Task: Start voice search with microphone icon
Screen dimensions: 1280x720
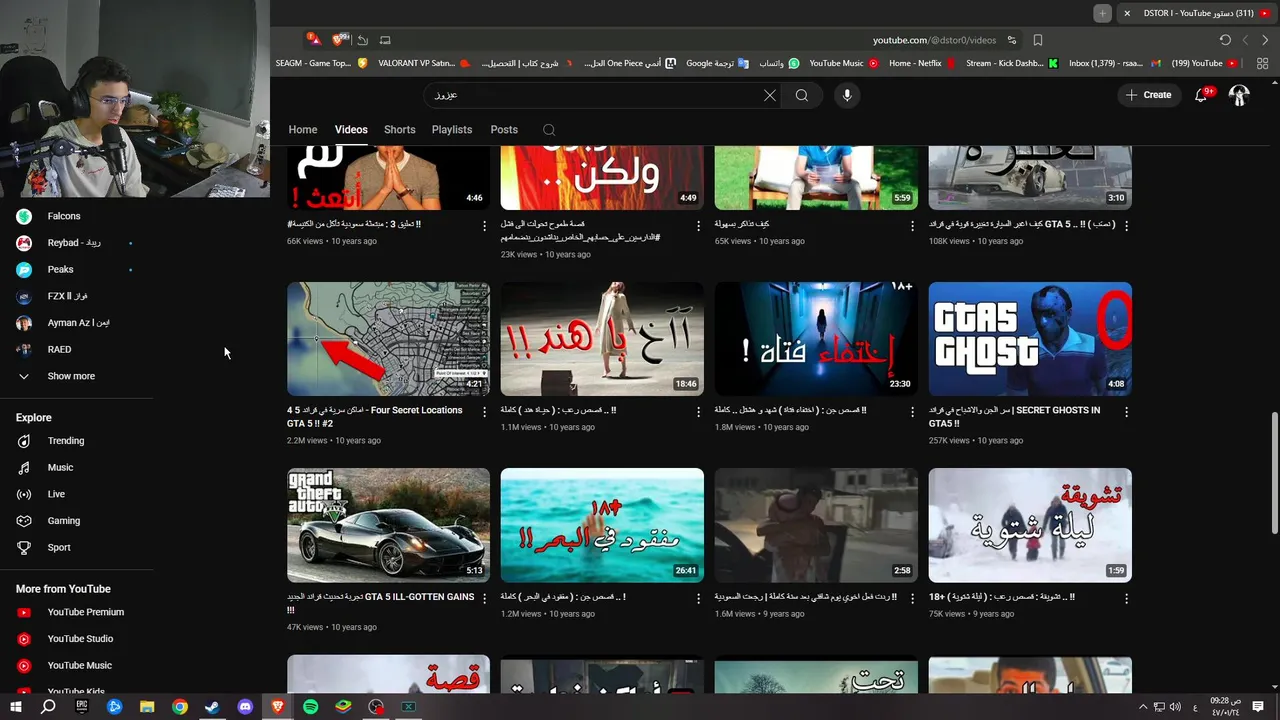Action: point(847,95)
